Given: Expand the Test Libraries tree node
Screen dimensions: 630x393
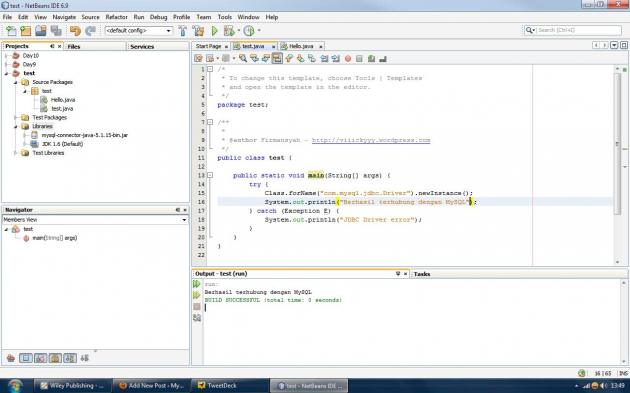Looking at the screenshot, I should tap(16, 153).
